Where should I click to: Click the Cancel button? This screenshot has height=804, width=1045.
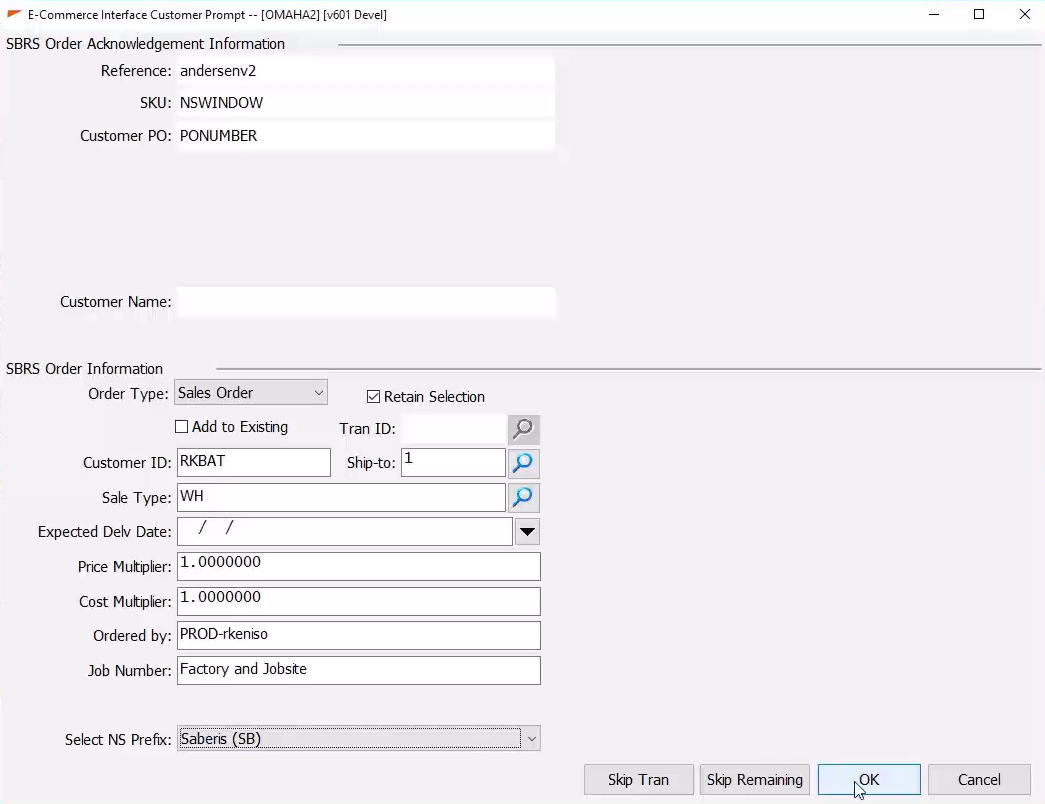[x=978, y=780]
